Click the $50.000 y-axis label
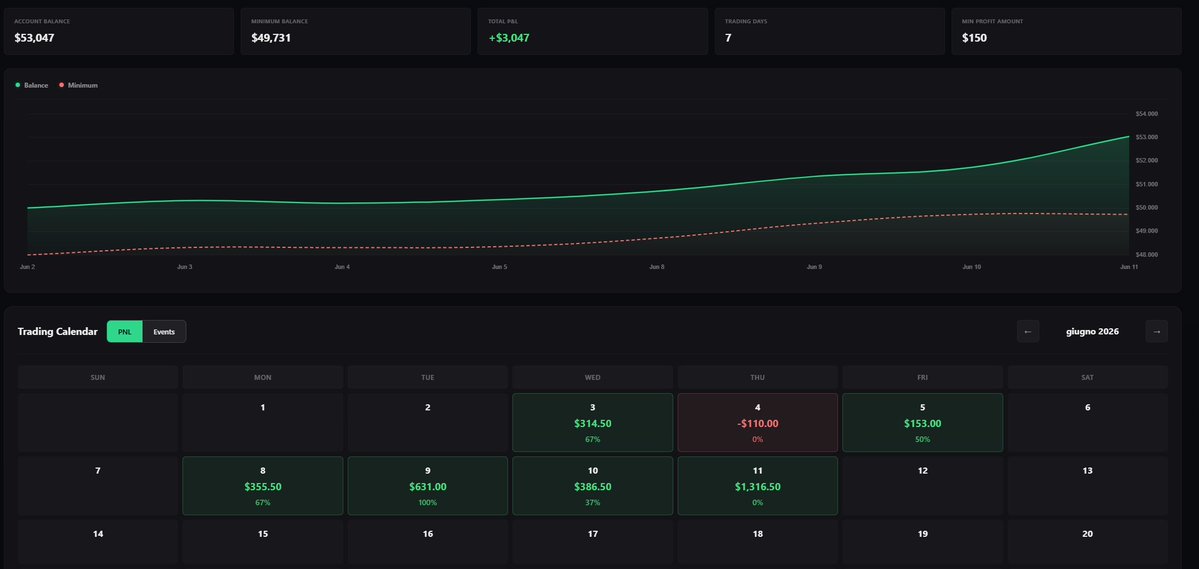 1147,207
